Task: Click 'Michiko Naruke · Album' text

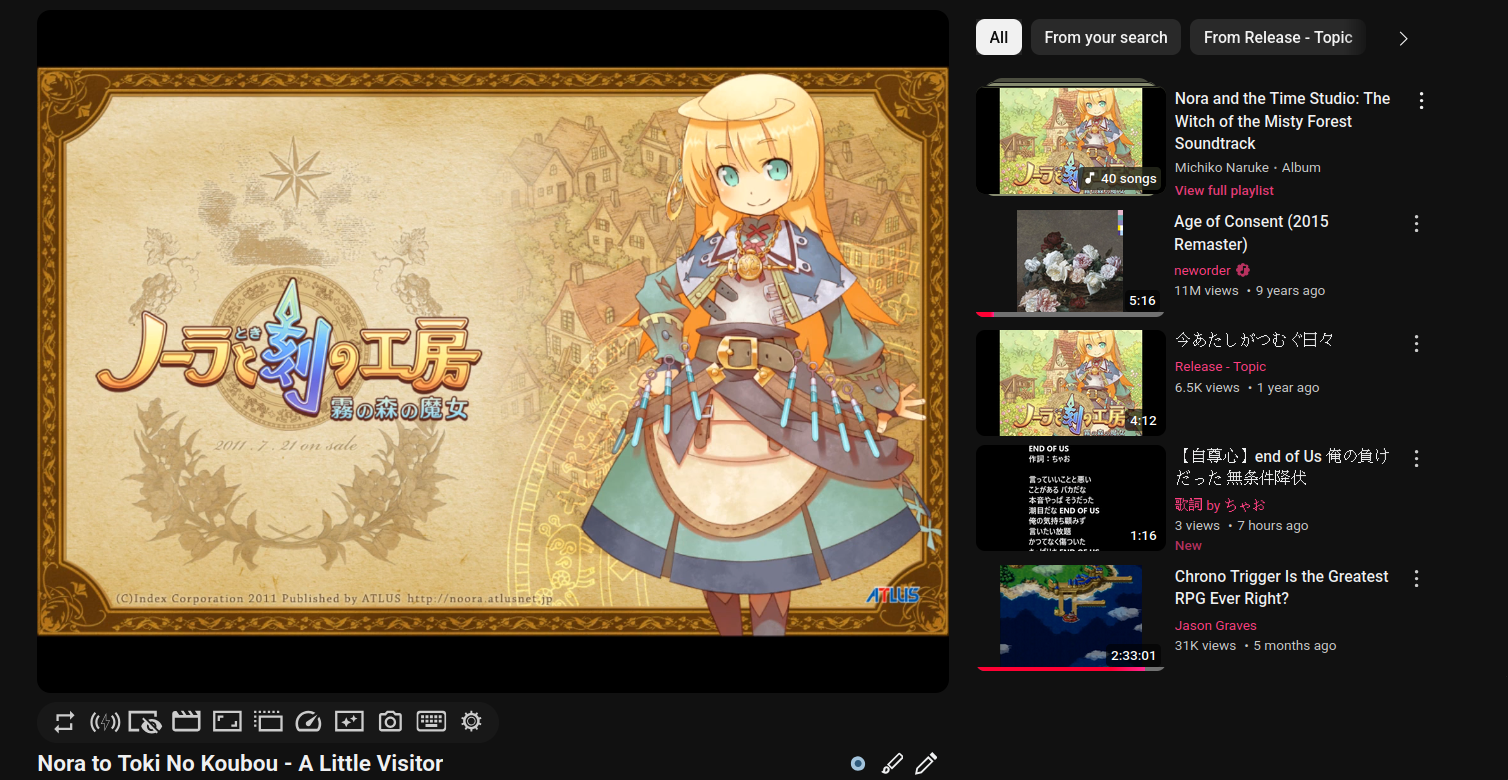Action: pyautogui.click(x=1247, y=167)
